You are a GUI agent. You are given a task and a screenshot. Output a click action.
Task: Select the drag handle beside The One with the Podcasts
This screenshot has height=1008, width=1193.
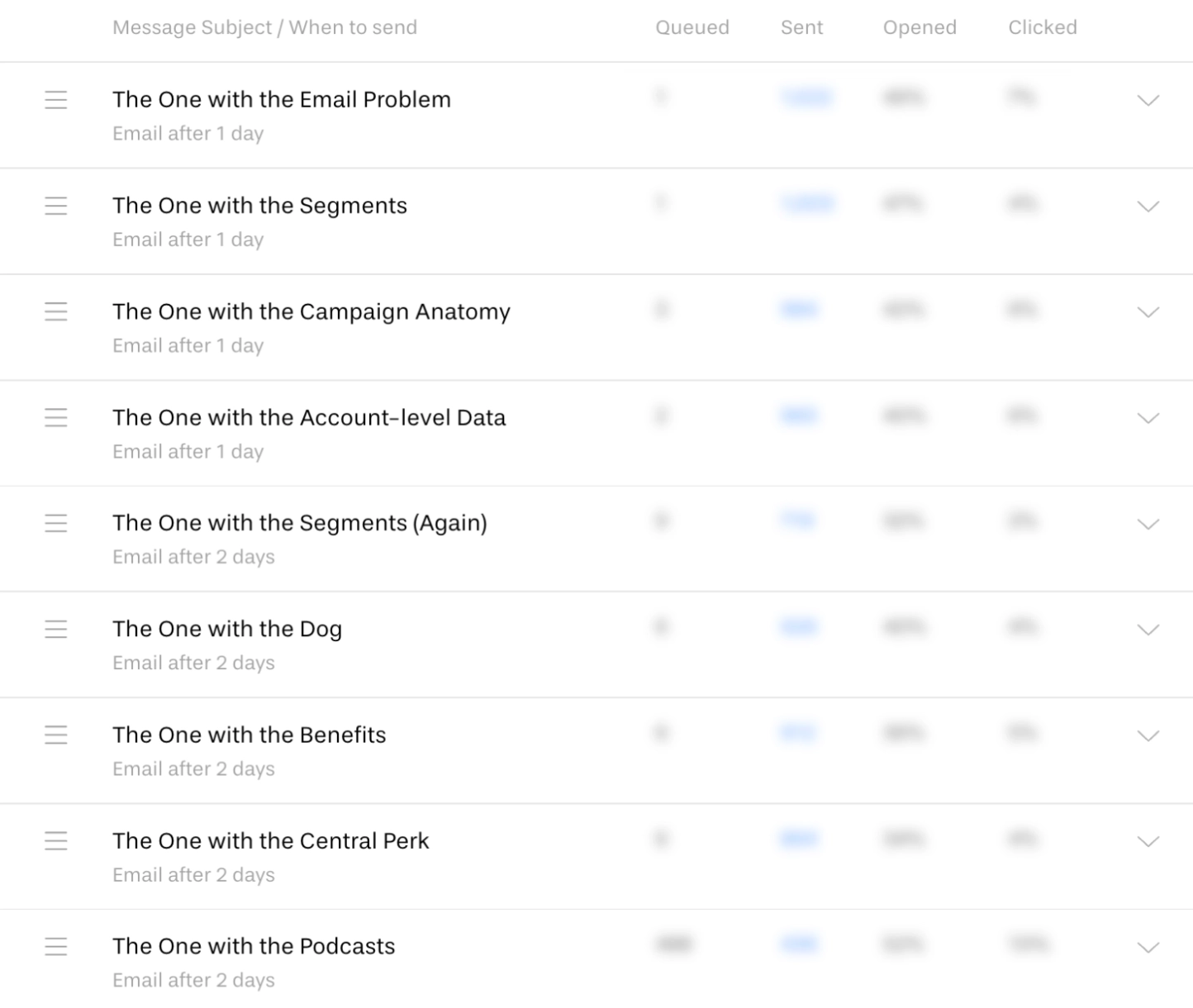click(x=56, y=948)
